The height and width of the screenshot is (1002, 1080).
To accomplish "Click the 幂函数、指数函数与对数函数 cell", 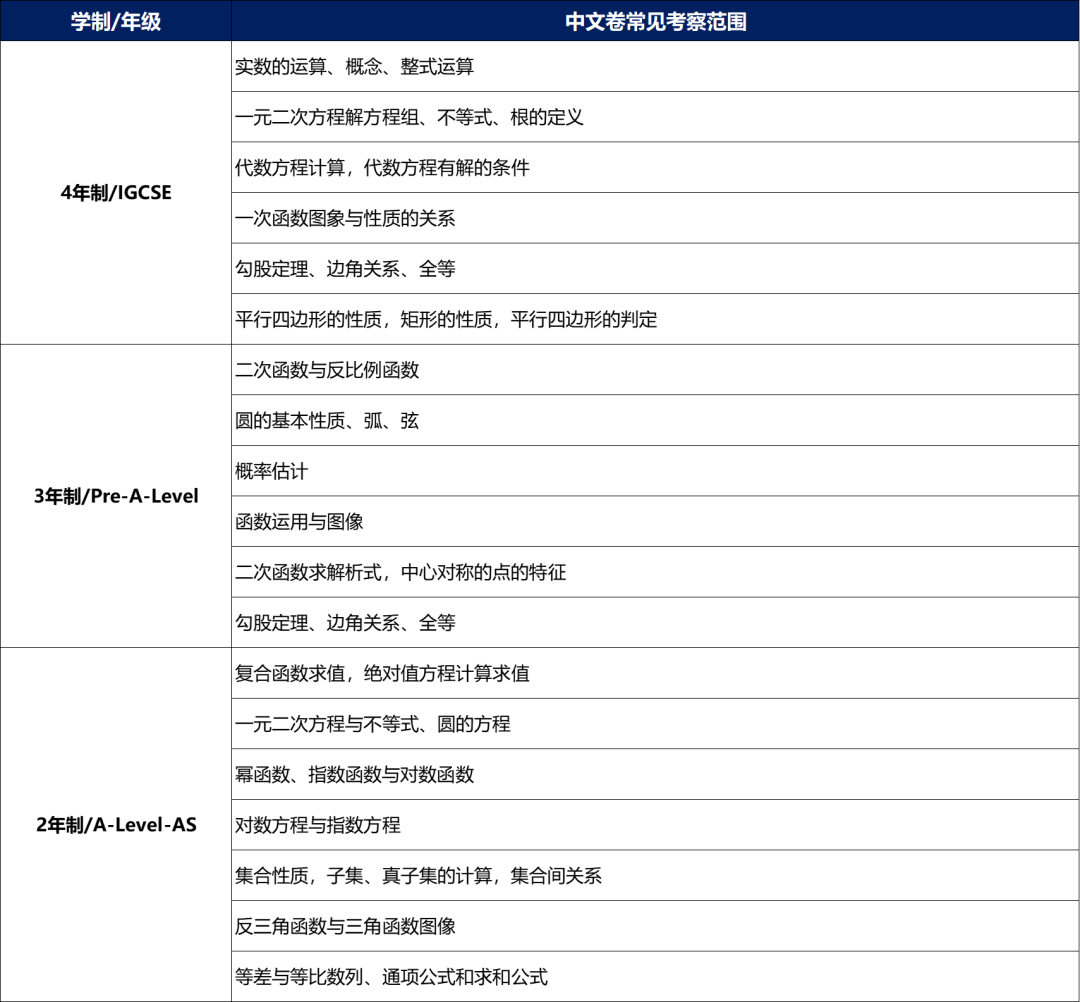I will click(x=354, y=774).
